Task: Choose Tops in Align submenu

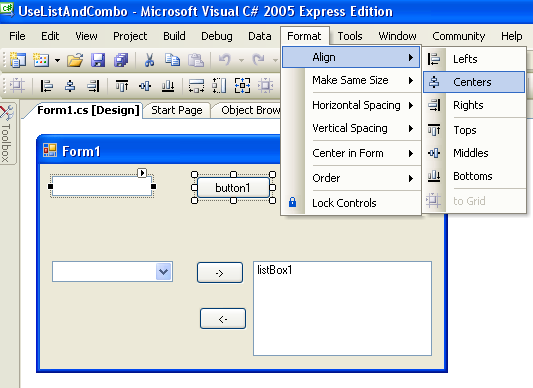Action: pos(474,130)
